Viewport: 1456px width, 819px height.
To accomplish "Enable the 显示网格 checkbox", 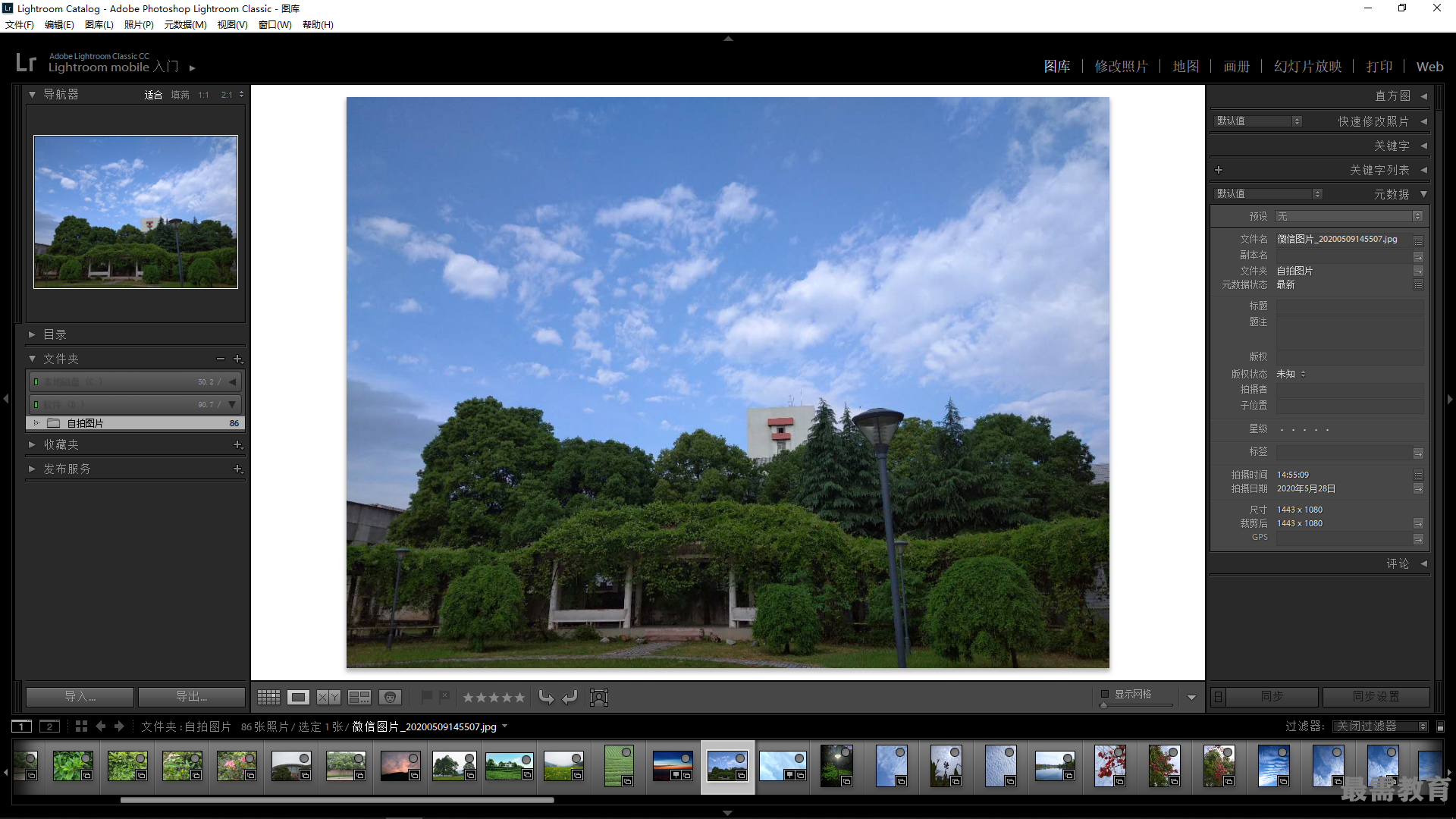I will pyautogui.click(x=1105, y=693).
